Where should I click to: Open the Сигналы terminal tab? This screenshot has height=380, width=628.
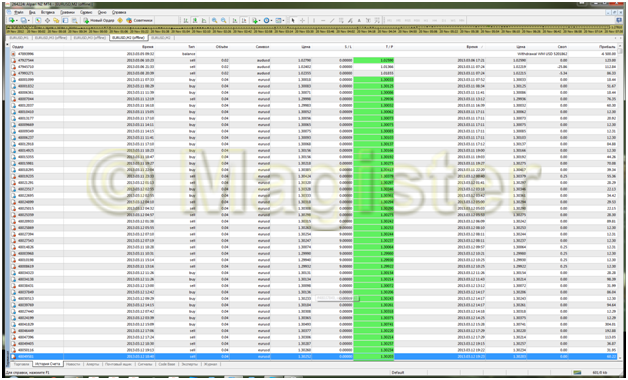[145, 364]
